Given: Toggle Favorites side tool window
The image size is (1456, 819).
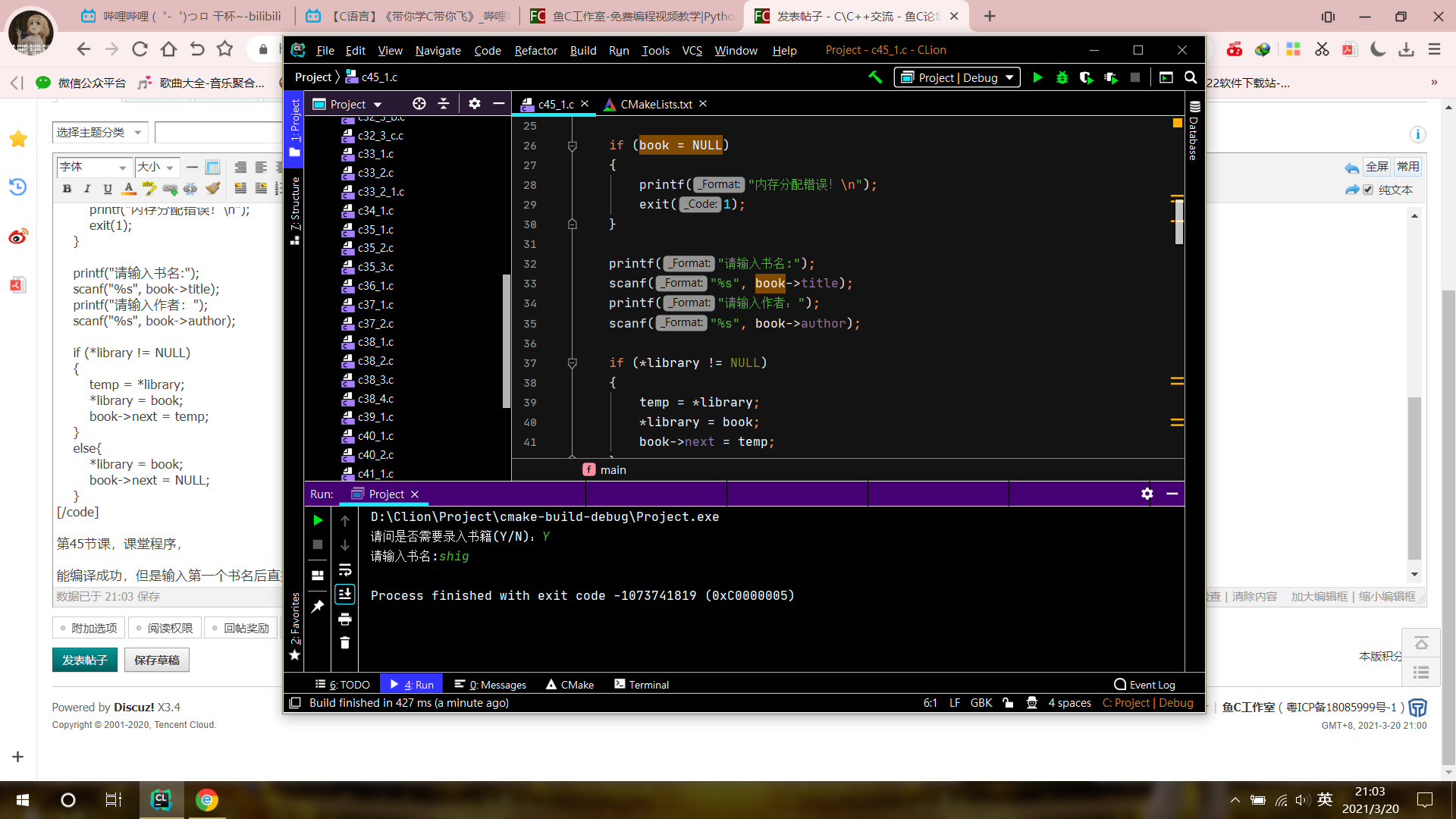Looking at the screenshot, I should pyautogui.click(x=294, y=626).
